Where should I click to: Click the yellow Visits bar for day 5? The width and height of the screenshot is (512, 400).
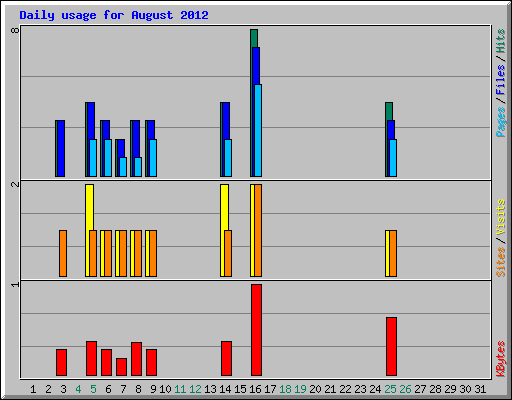point(89,207)
